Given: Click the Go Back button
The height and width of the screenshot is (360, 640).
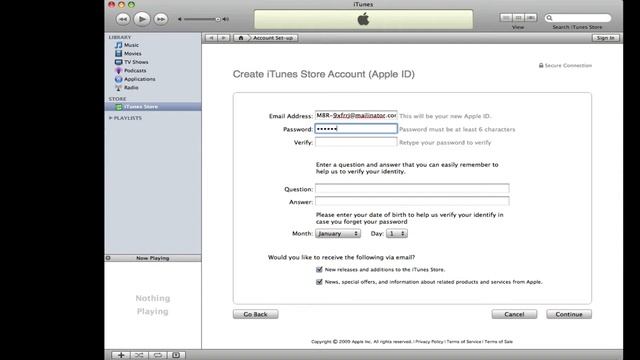Looking at the screenshot, I should [256, 314].
